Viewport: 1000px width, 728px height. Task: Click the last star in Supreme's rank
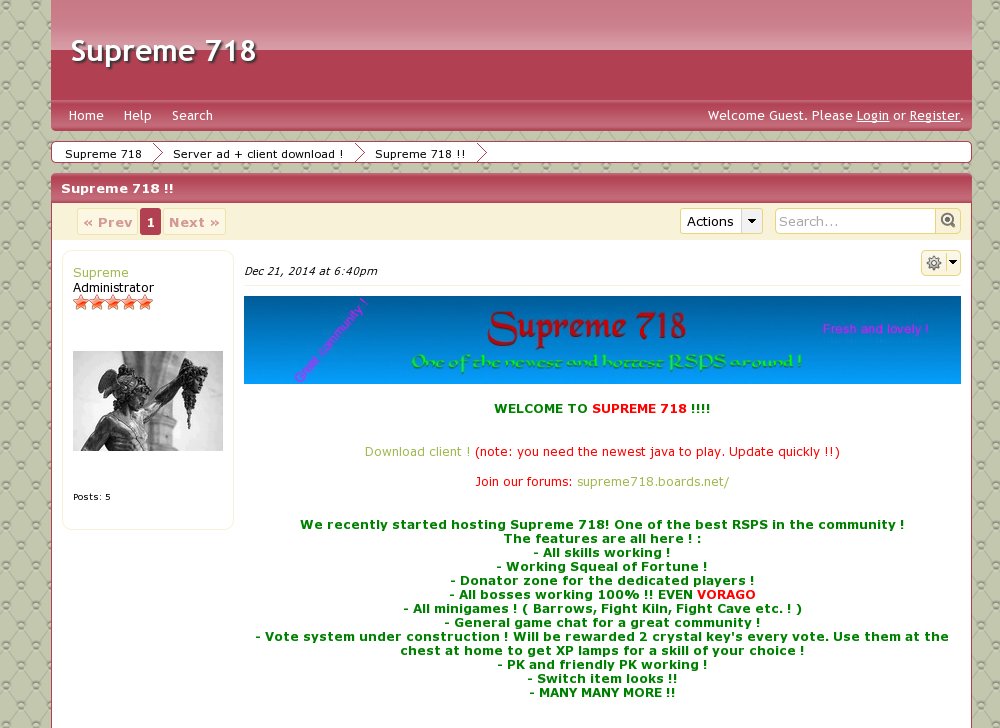pos(145,302)
